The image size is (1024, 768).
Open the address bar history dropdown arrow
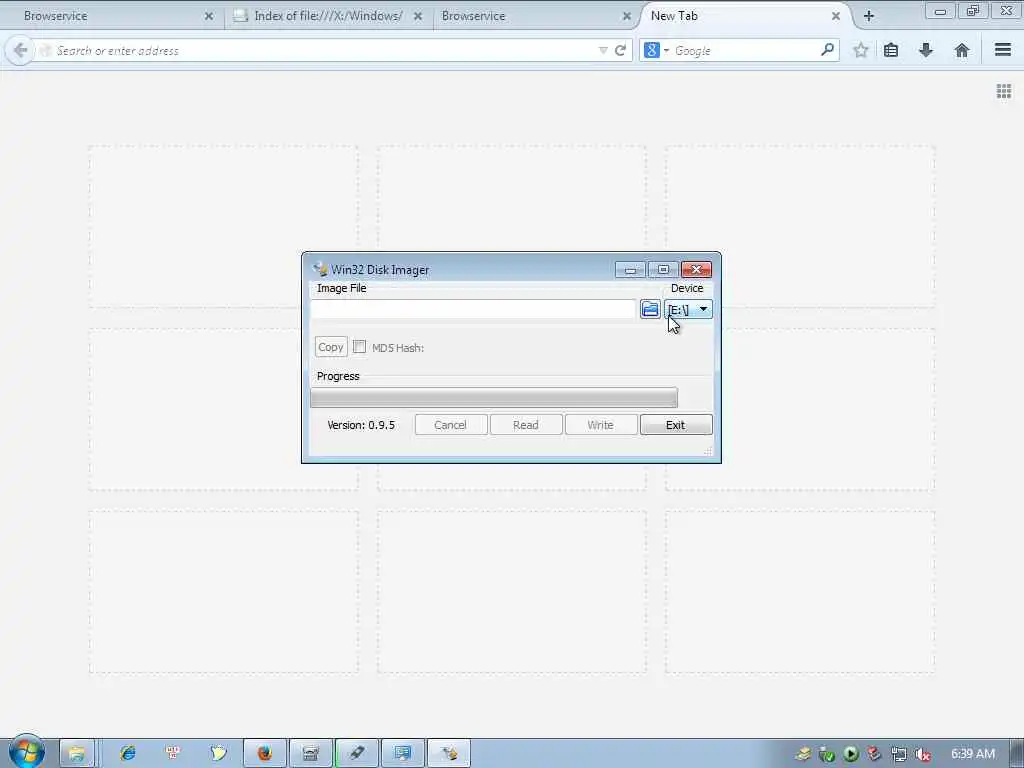click(x=603, y=50)
